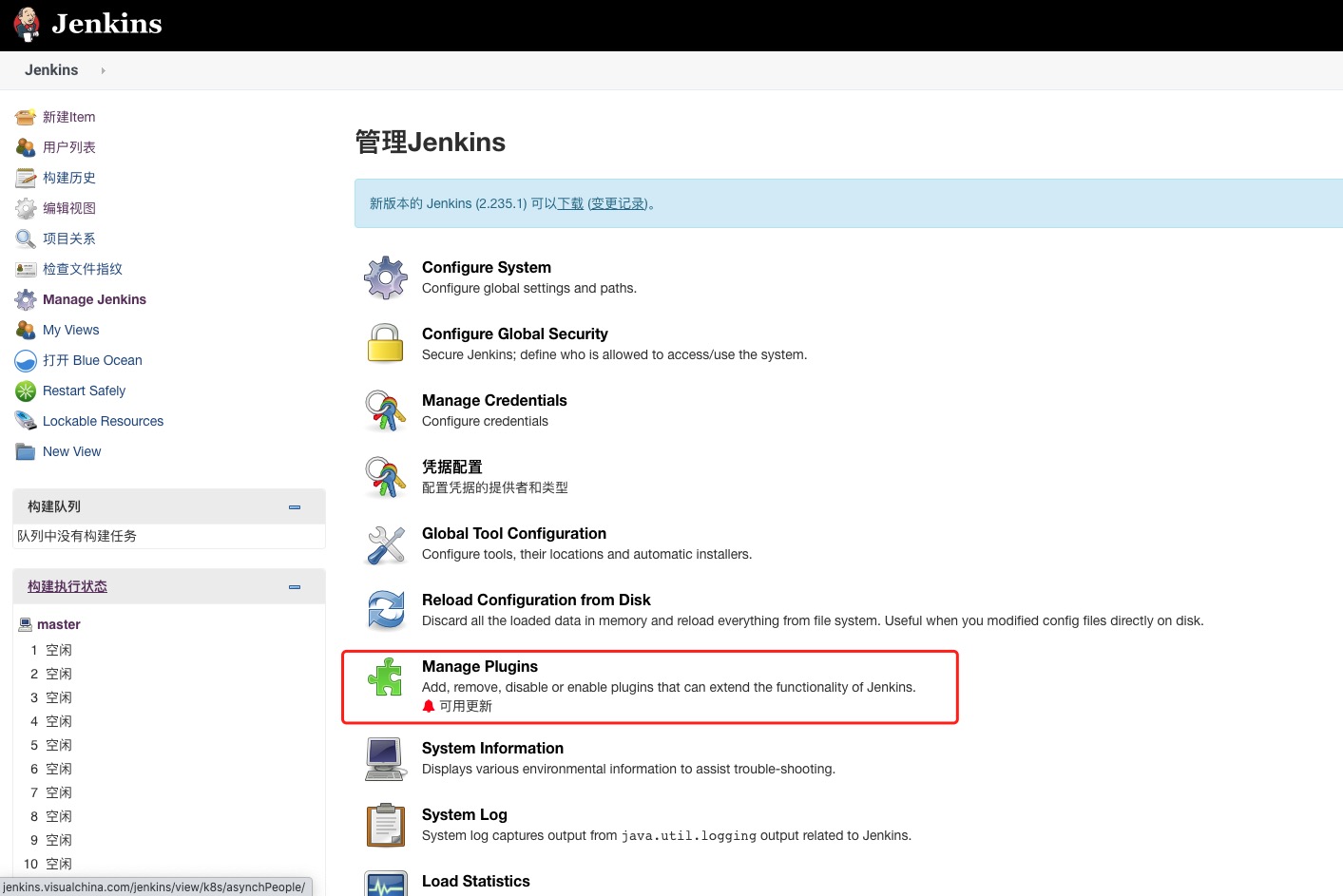Click the Manage Jenkins sidebar link
This screenshot has width=1343, height=896.
click(x=94, y=299)
